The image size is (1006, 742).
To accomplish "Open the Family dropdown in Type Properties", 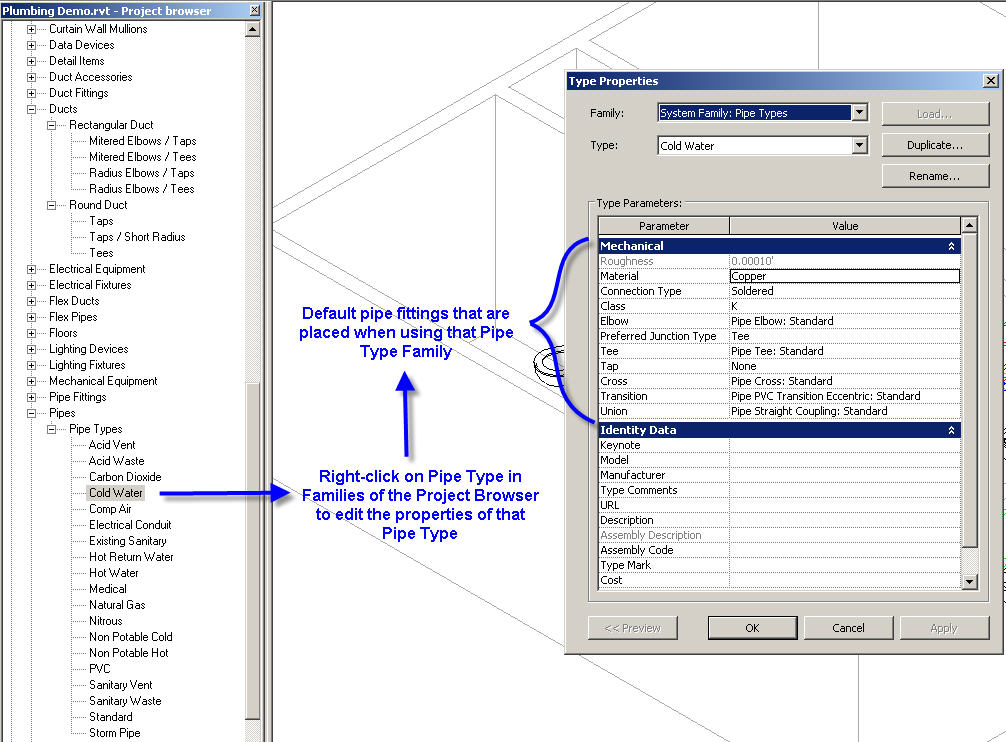I will (x=860, y=113).
